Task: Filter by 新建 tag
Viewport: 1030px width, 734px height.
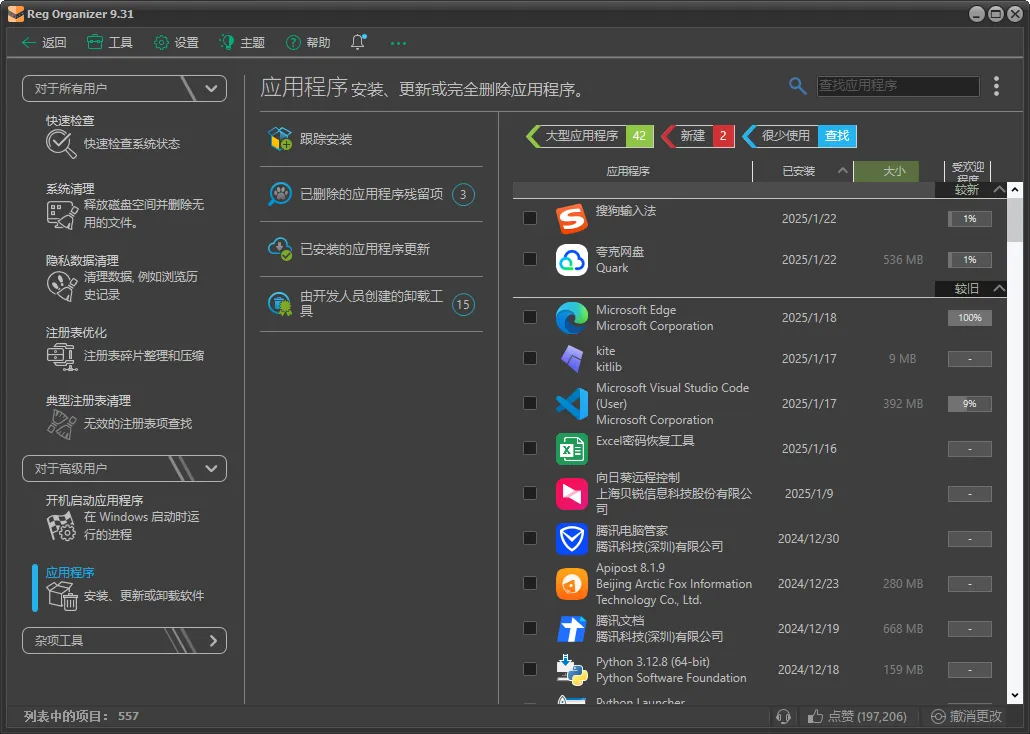Action: coord(698,136)
